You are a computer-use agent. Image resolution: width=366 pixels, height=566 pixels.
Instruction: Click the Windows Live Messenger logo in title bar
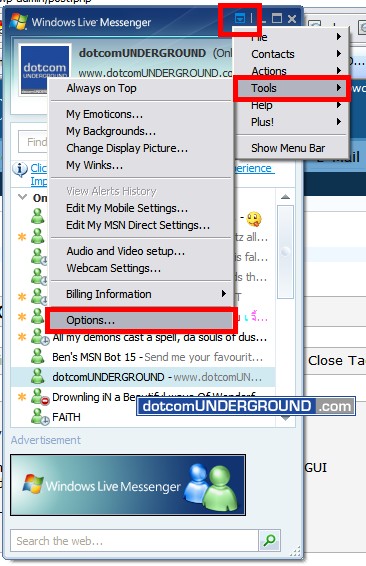point(19,22)
